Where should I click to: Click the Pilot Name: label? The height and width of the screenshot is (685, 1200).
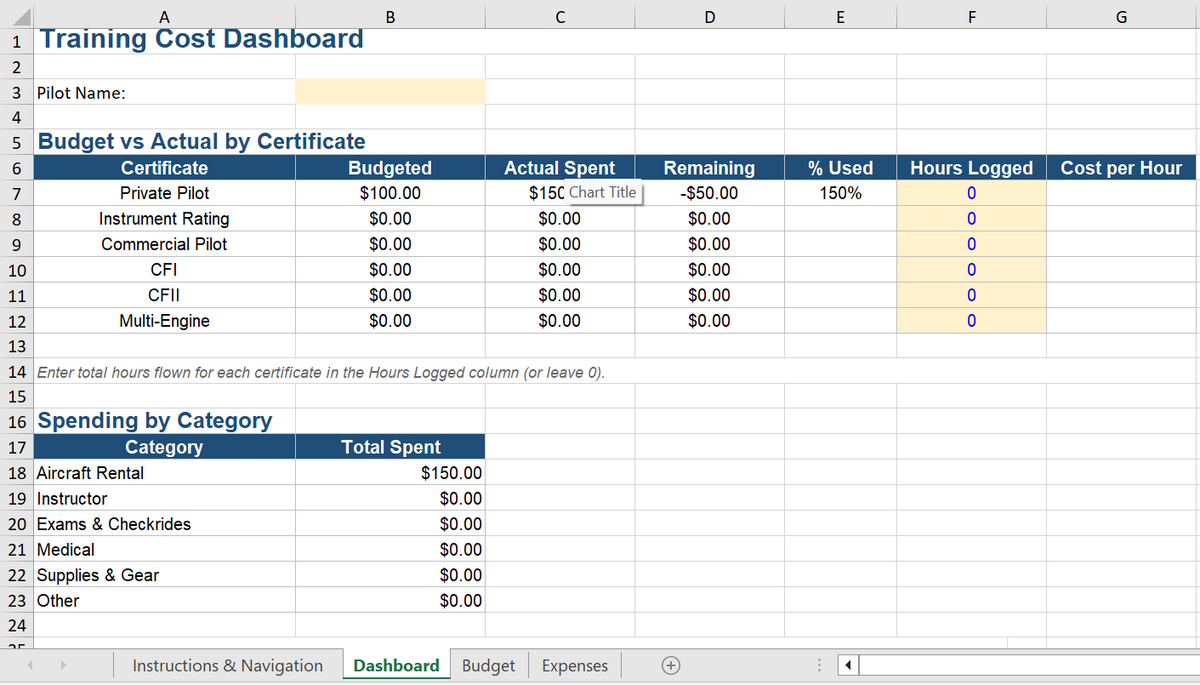(81, 93)
